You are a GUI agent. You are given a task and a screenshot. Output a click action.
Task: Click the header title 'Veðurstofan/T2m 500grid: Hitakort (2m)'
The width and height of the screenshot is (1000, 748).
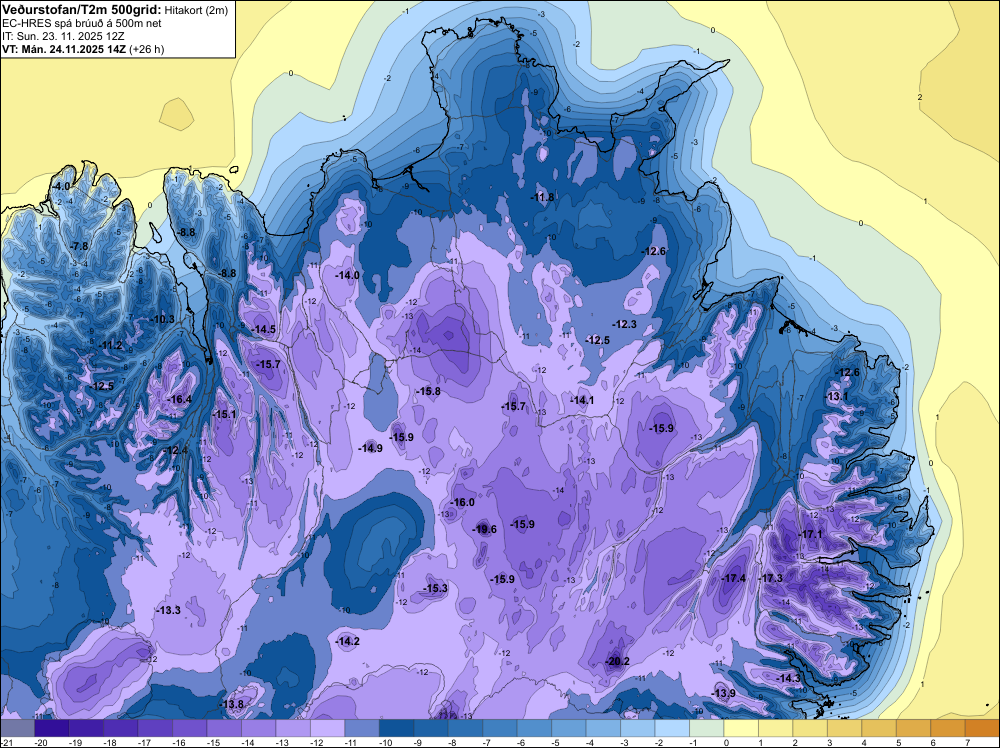[x=115, y=10]
